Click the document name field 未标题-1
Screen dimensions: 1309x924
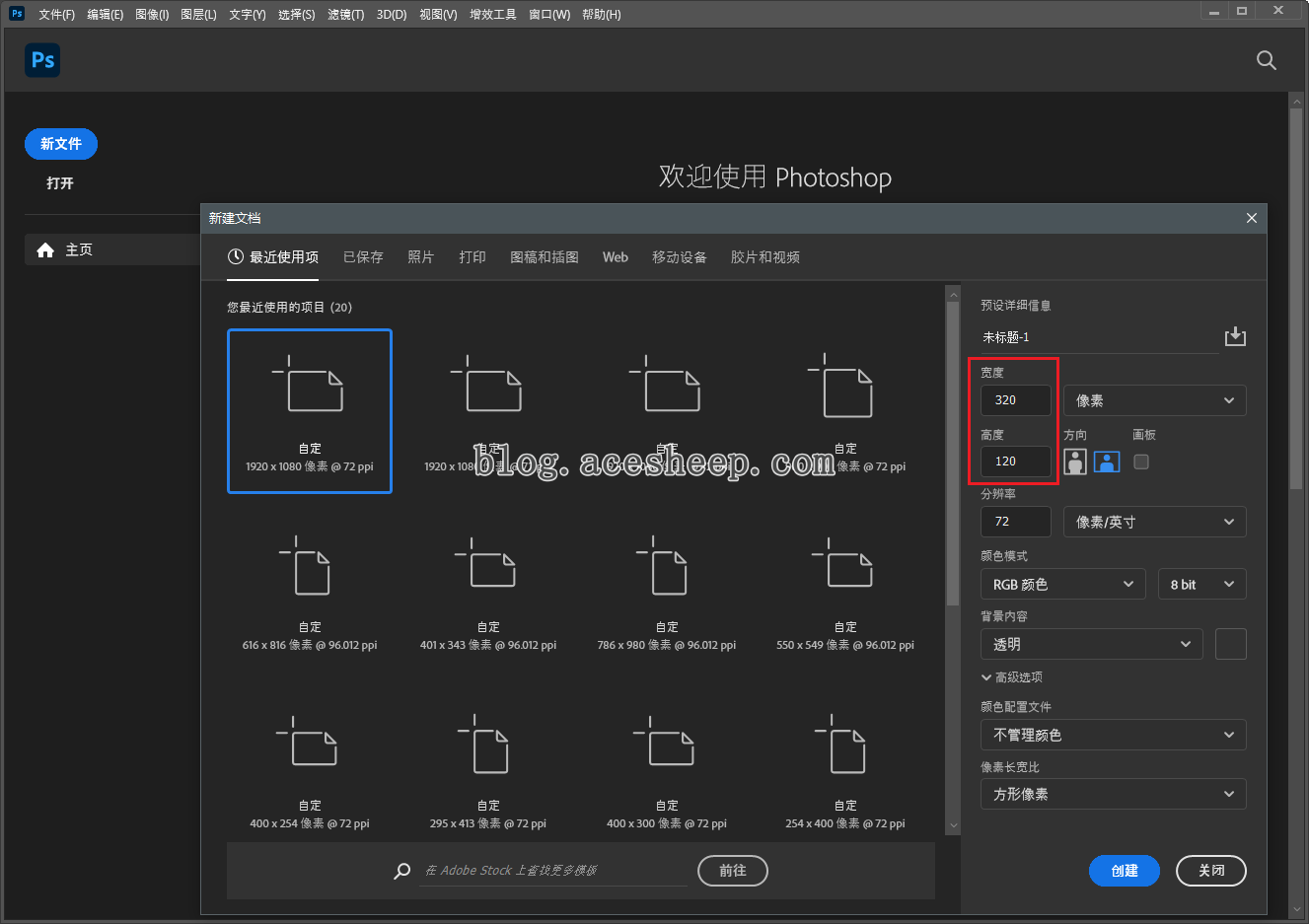pyautogui.click(x=1098, y=337)
